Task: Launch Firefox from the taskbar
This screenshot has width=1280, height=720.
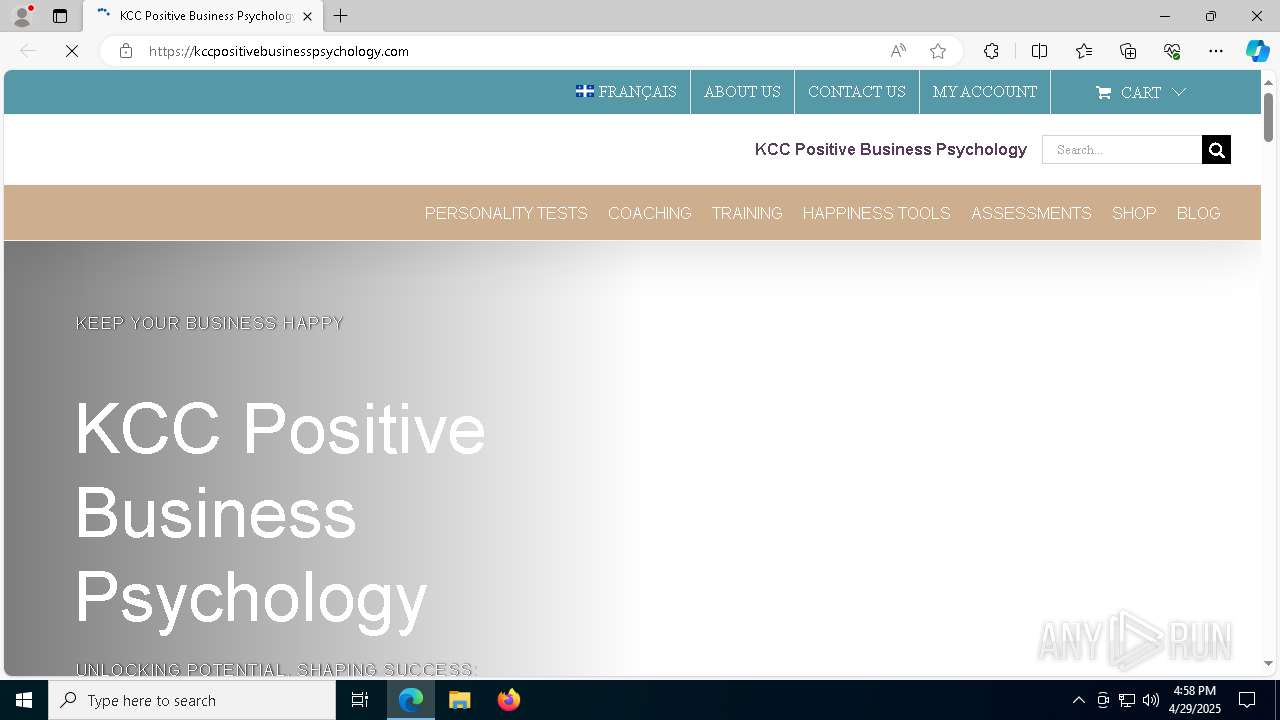Action: (x=509, y=700)
